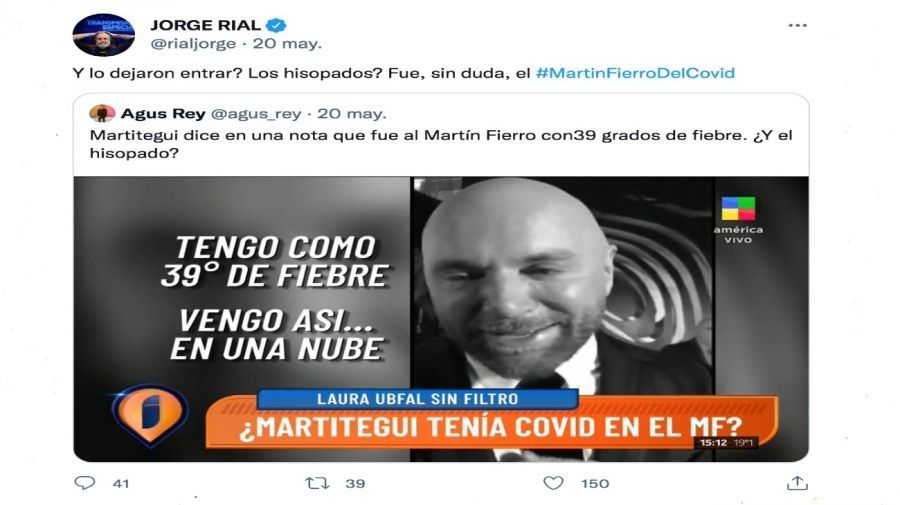Viewport: 900px width, 505px height.
Task: Click the blue verified badge
Action: [x=277, y=25]
